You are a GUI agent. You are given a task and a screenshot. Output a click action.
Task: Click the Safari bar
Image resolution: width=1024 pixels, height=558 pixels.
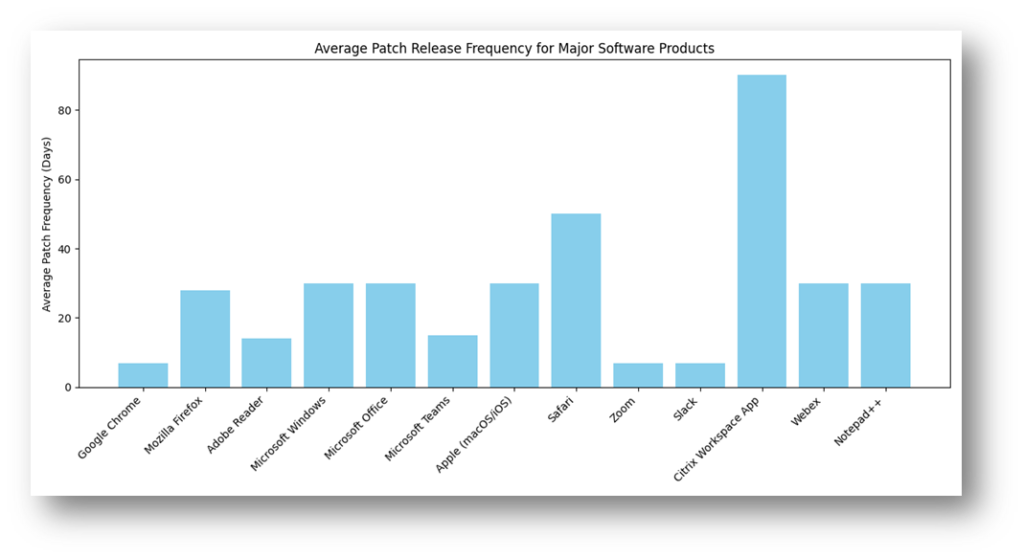tap(576, 301)
